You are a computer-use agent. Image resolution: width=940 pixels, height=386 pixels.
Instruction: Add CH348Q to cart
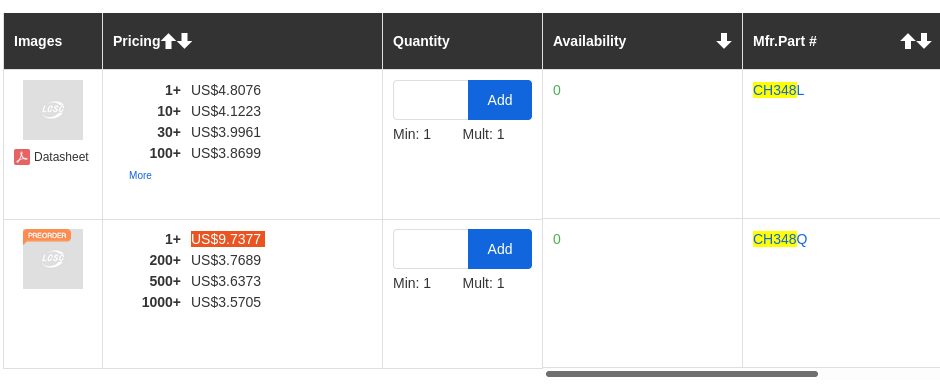tap(500, 249)
